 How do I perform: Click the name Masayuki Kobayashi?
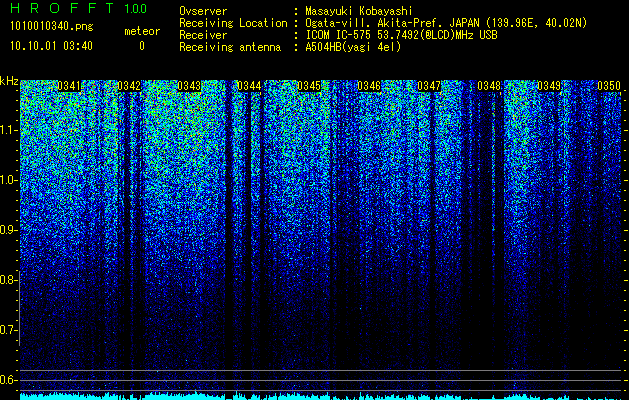click(x=359, y=11)
